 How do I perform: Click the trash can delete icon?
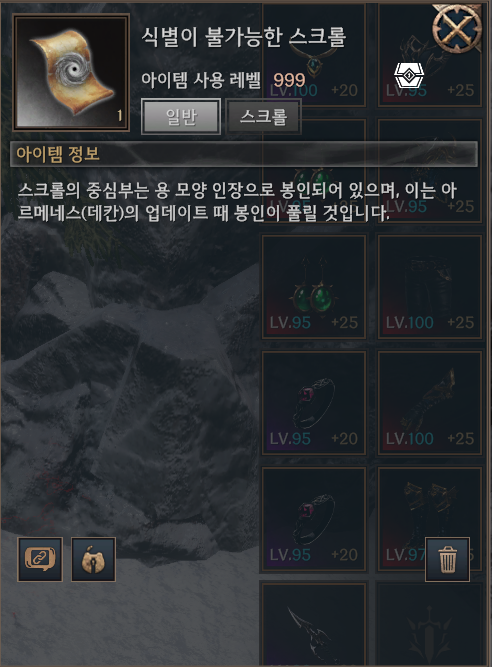pyautogui.click(x=447, y=559)
